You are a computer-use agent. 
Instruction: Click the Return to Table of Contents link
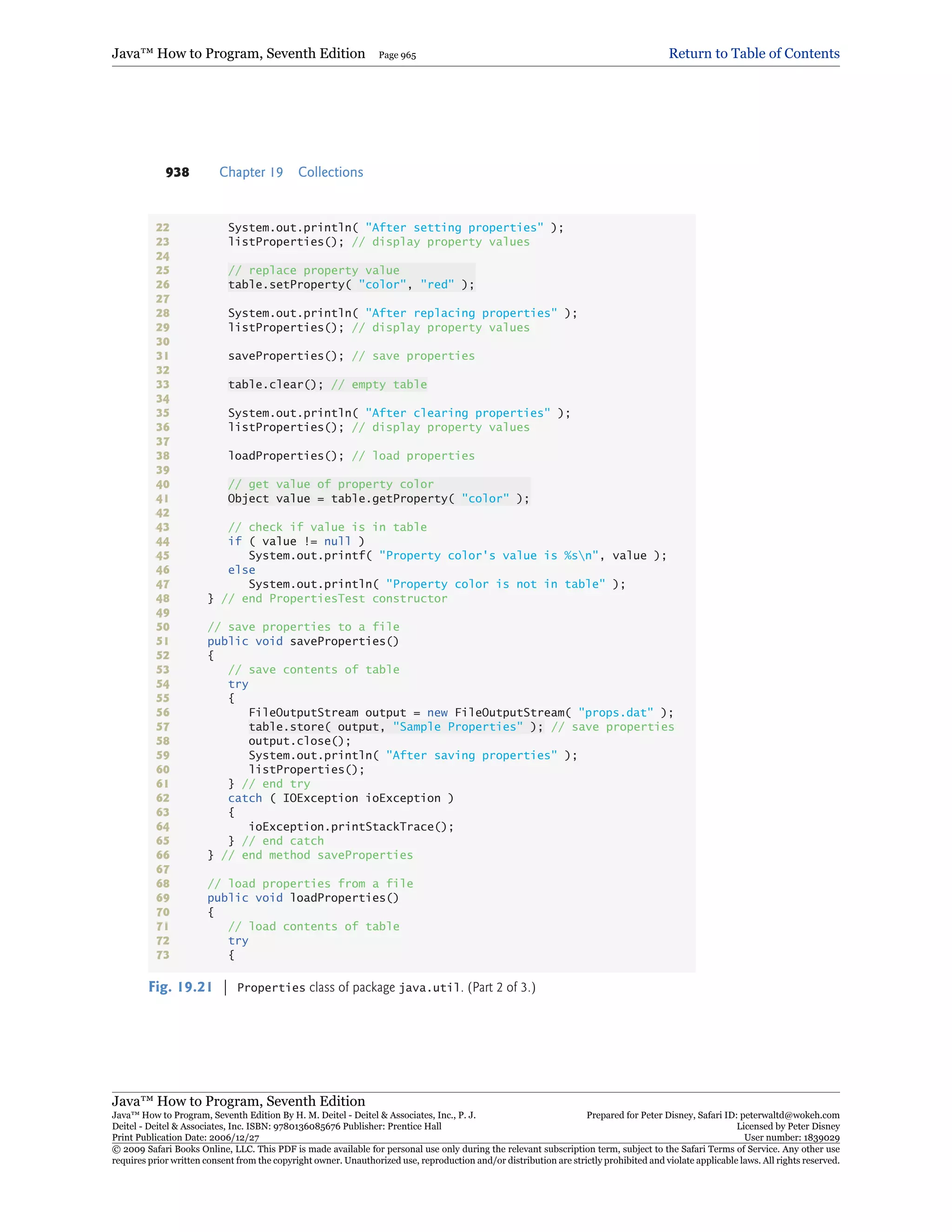click(x=754, y=53)
